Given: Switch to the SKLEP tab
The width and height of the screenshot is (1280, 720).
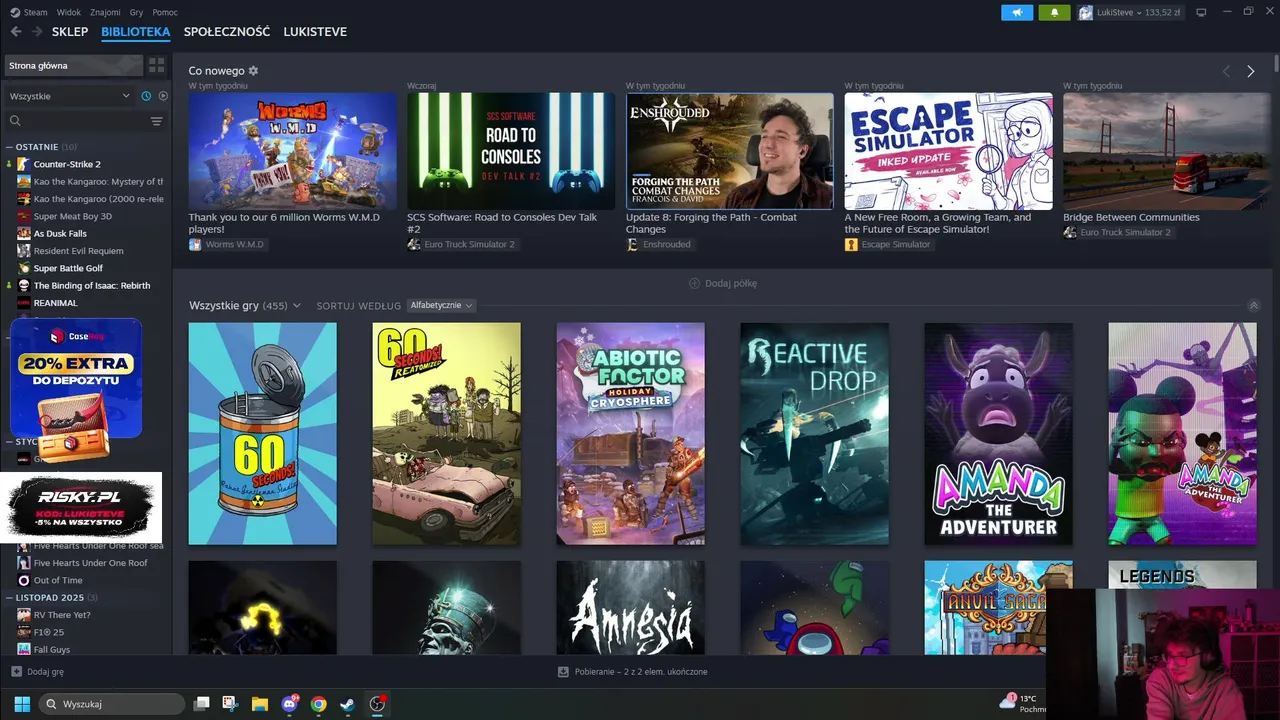Looking at the screenshot, I should pyautogui.click(x=70, y=32).
